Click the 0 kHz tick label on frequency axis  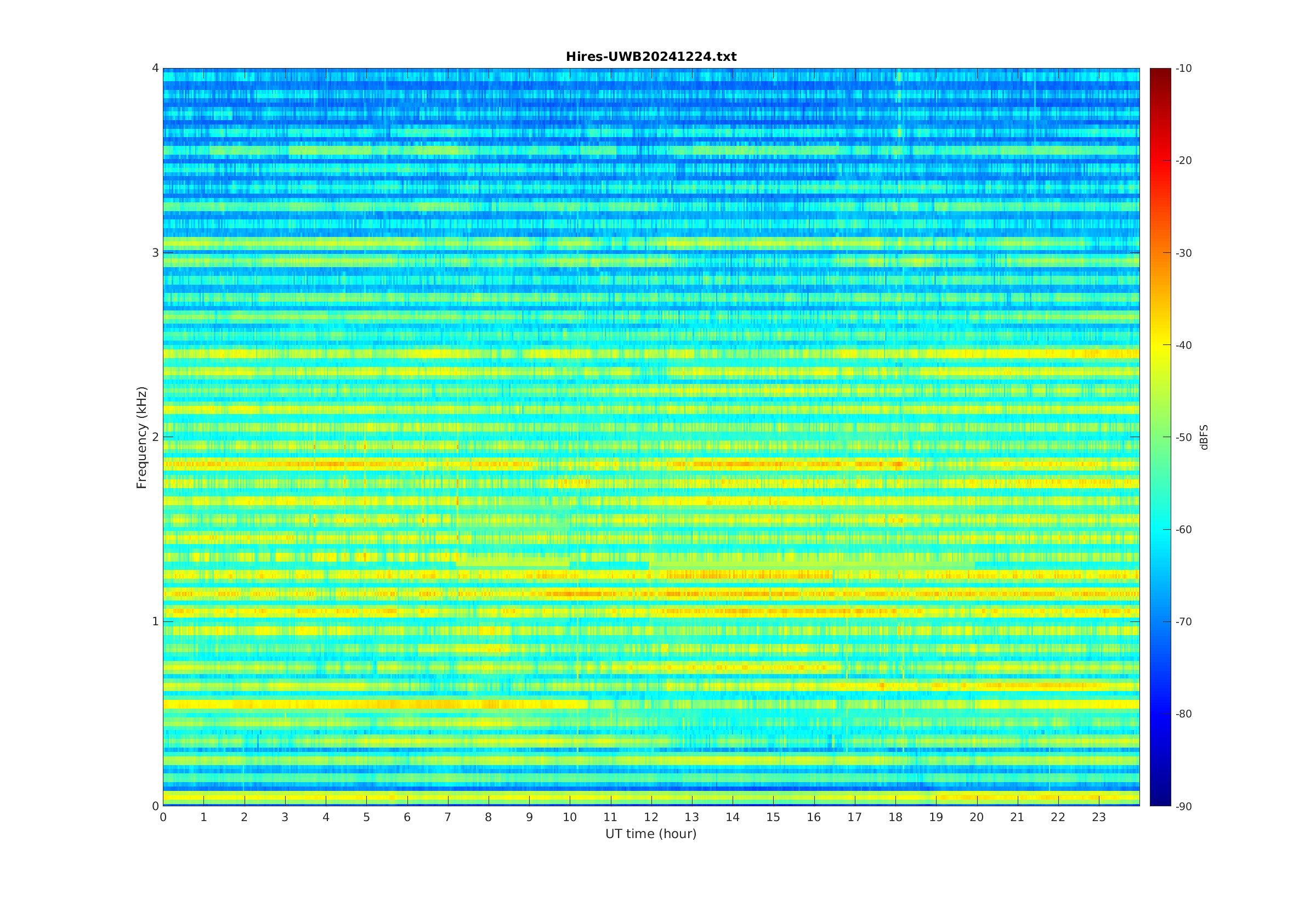click(x=155, y=806)
